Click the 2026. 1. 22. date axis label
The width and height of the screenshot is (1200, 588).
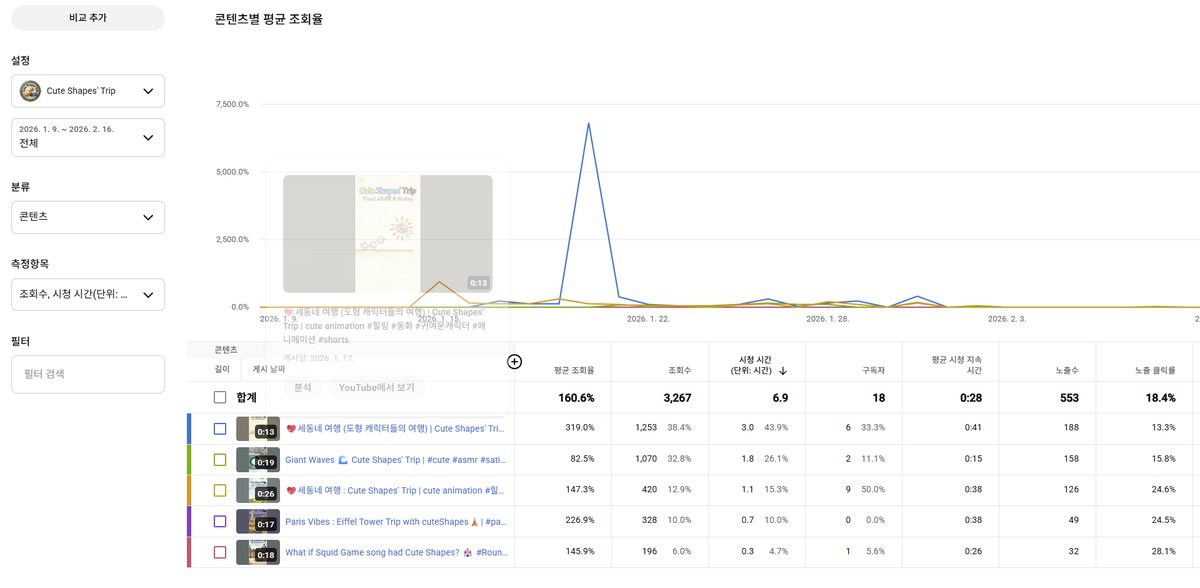[x=647, y=319]
